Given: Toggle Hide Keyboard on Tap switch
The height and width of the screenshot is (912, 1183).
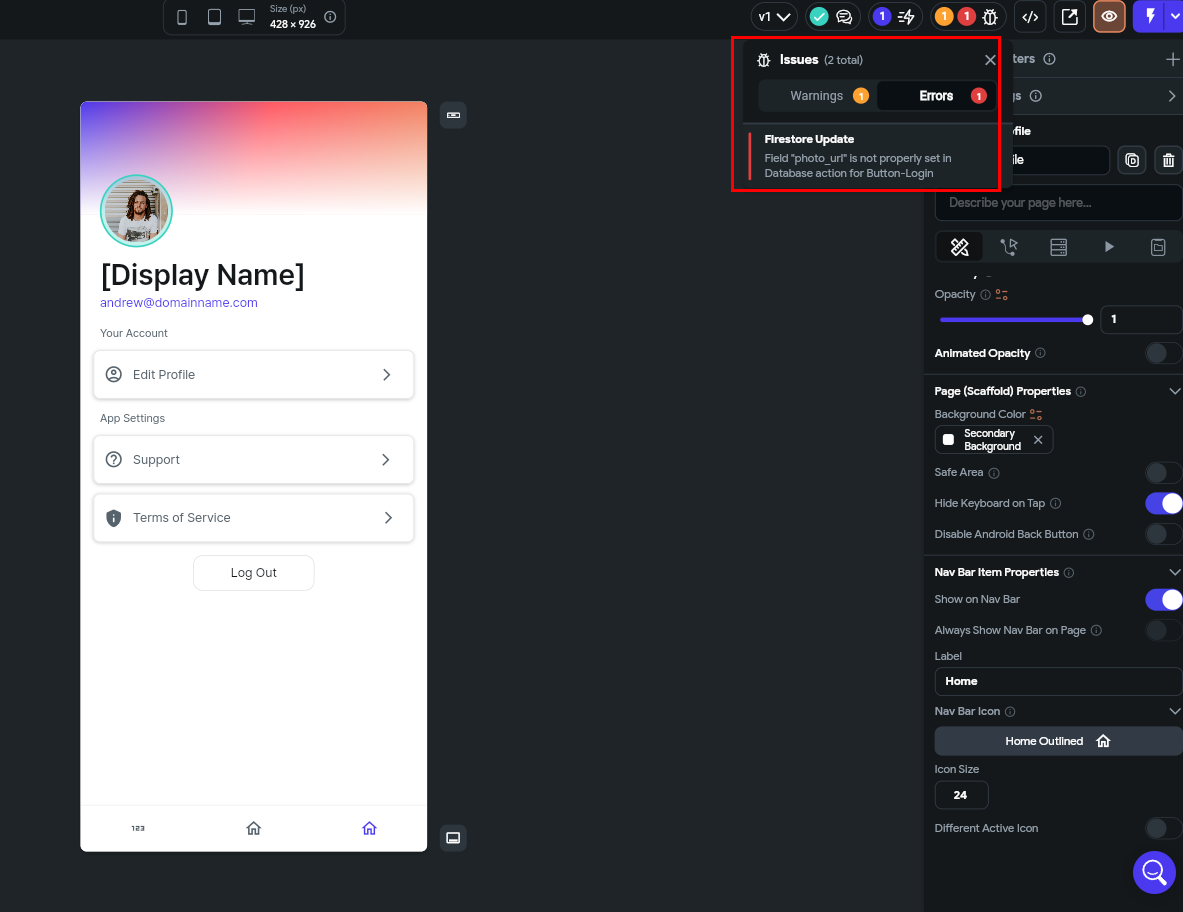Looking at the screenshot, I should [1163, 503].
